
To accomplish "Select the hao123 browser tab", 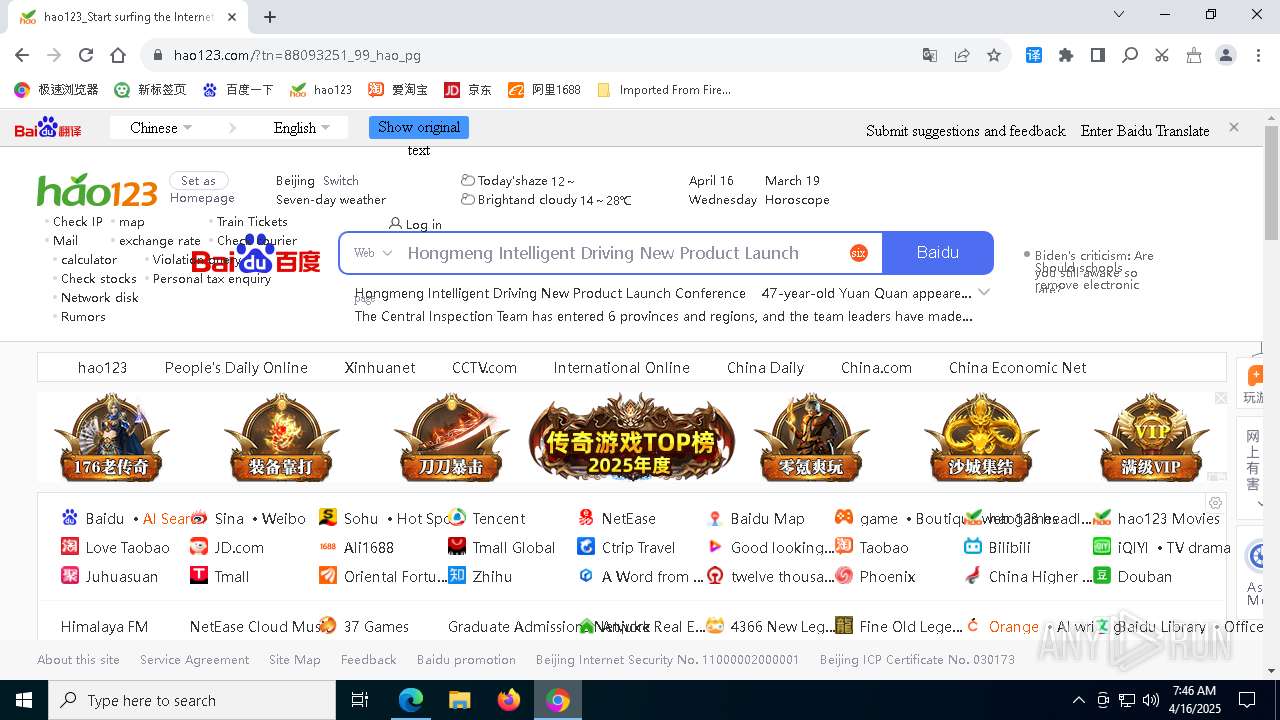I will [x=129, y=17].
